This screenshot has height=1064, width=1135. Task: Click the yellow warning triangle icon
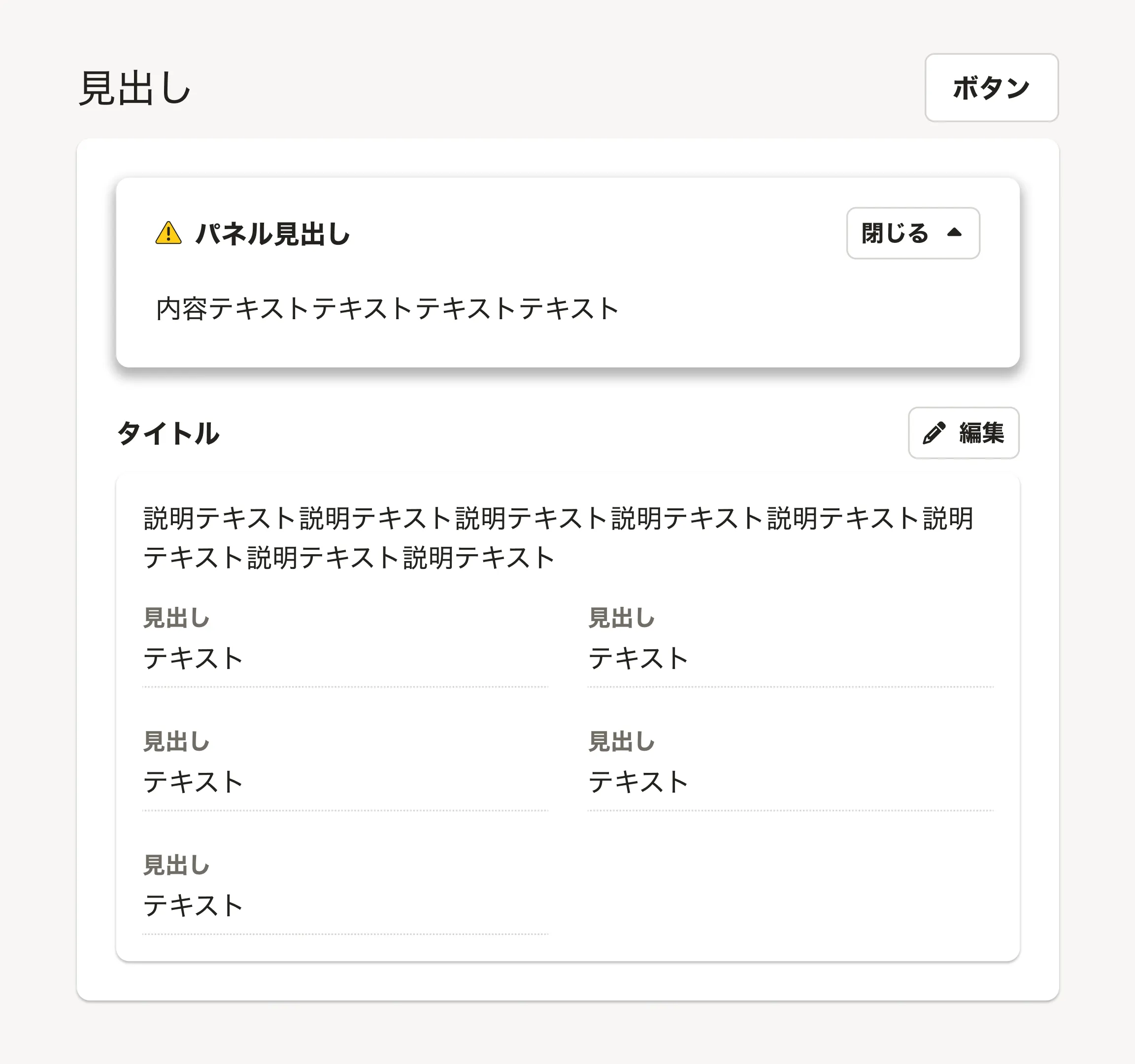pos(168,233)
